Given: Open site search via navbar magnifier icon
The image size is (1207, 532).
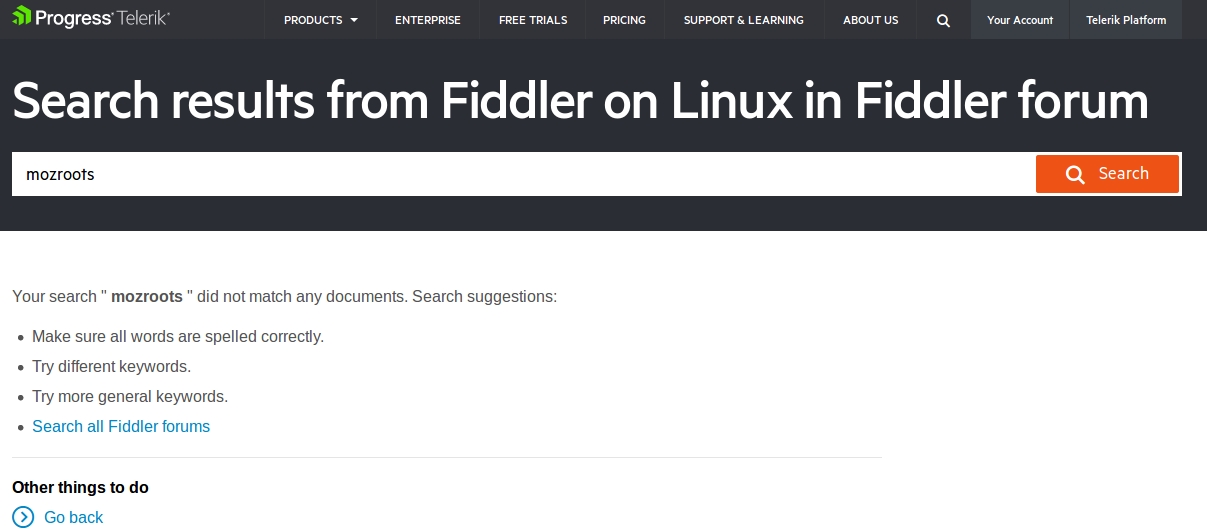Looking at the screenshot, I should tap(943, 20).
